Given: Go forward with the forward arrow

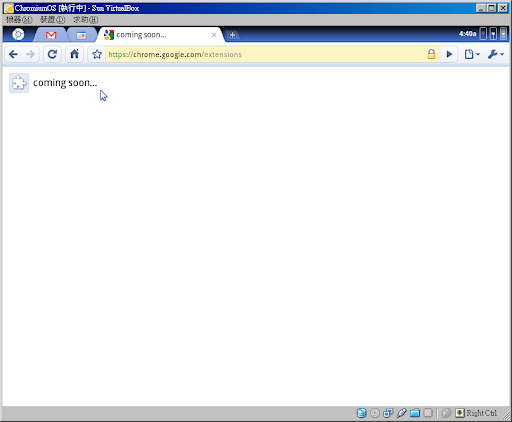Looking at the screenshot, I should click(x=30, y=54).
